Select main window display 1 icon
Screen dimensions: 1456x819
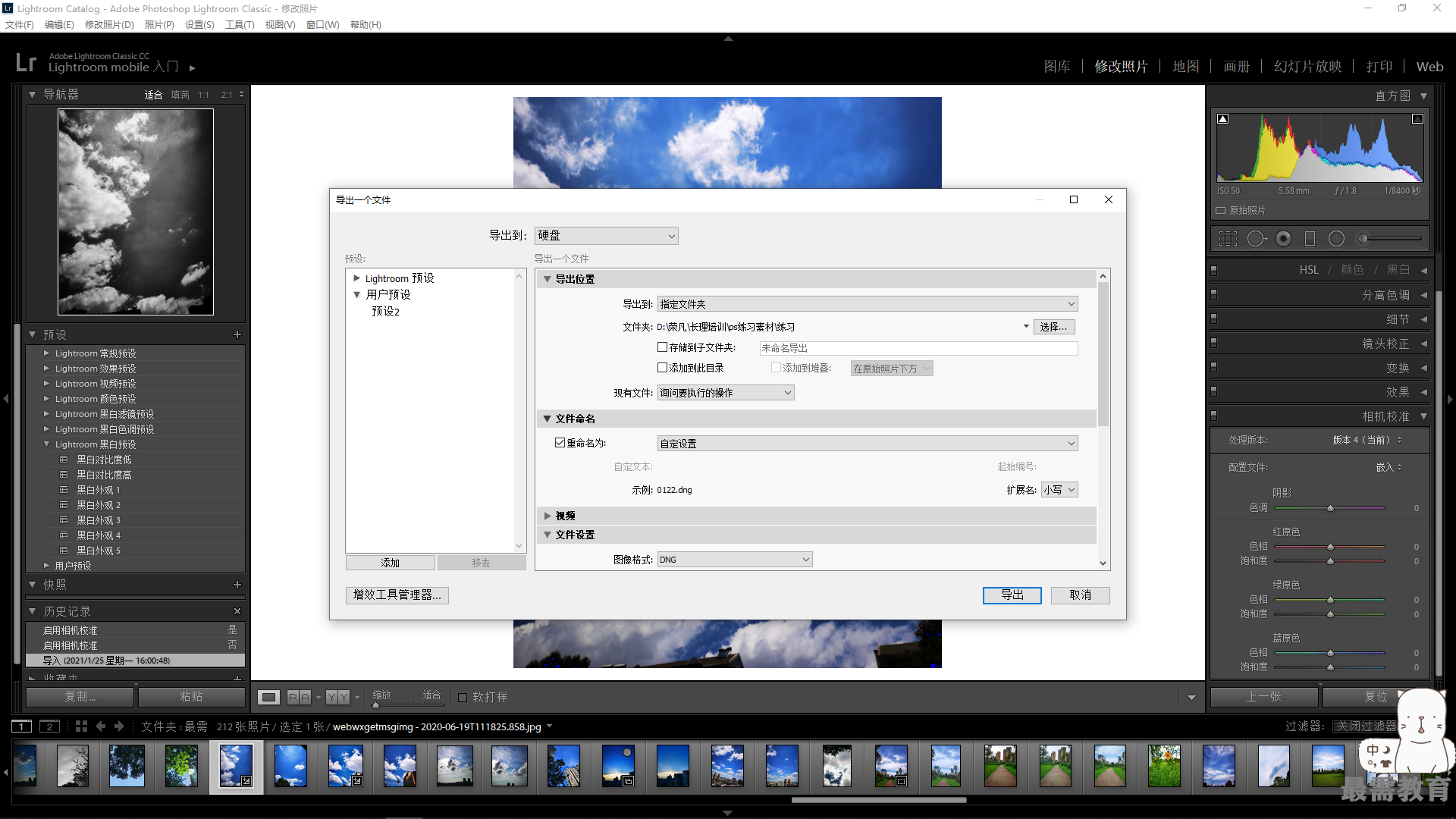(22, 726)
